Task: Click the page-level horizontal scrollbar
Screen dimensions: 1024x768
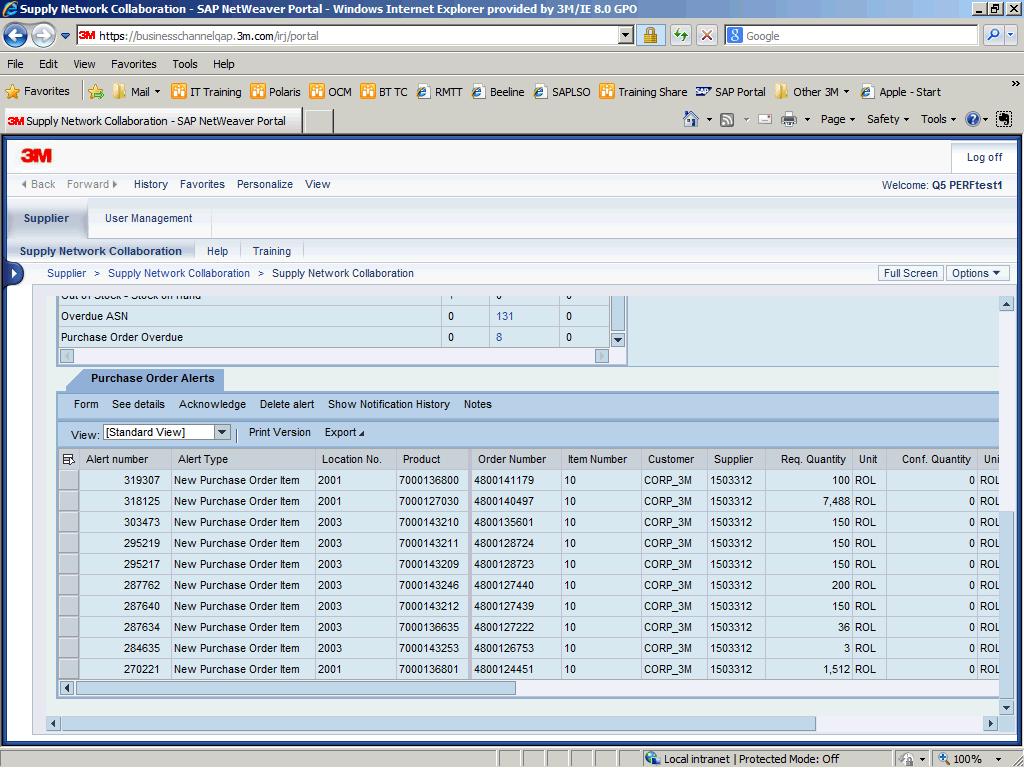Action: coord(438,724)
